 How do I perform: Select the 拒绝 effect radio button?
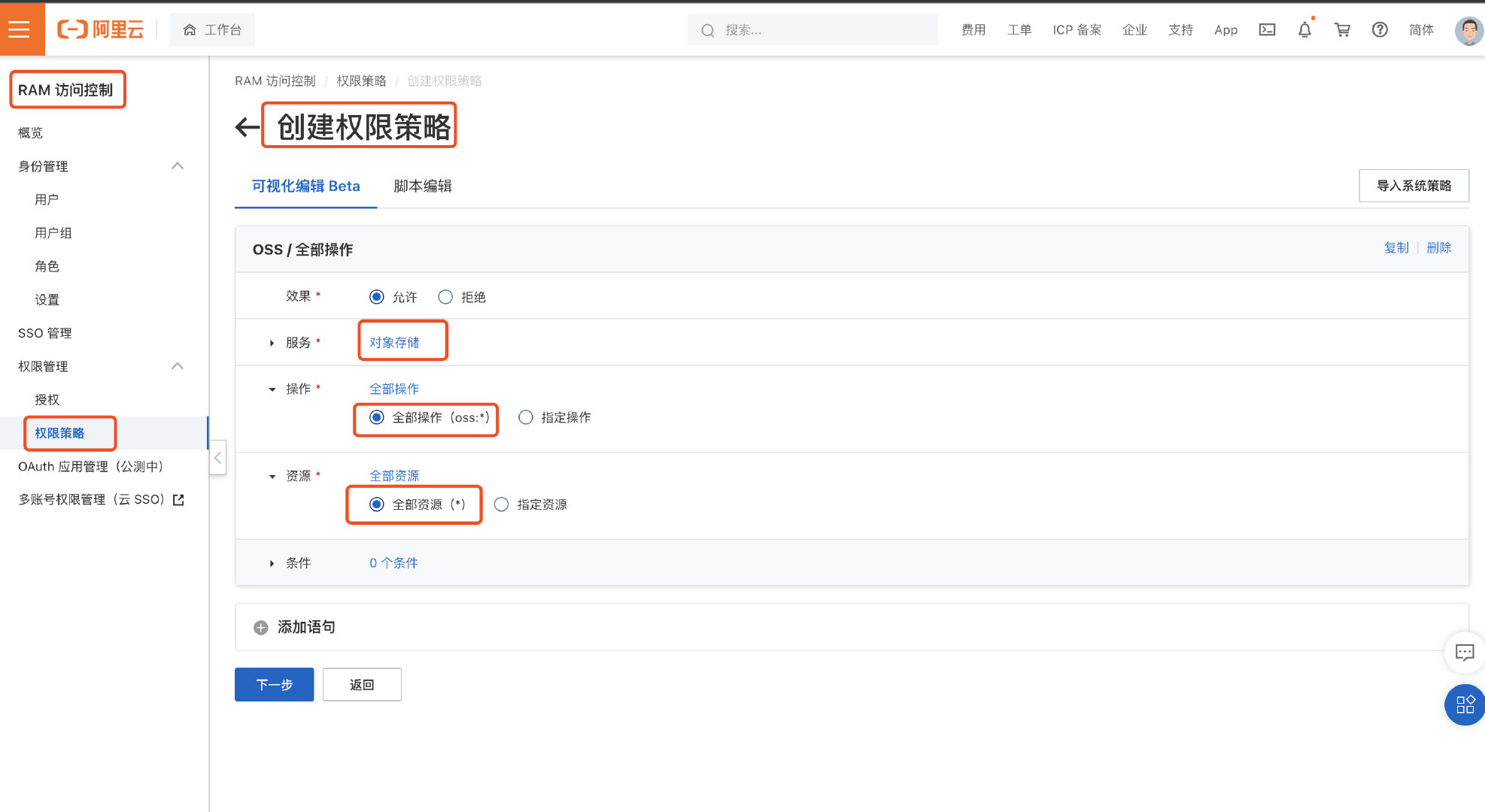(x=445, y=296)
